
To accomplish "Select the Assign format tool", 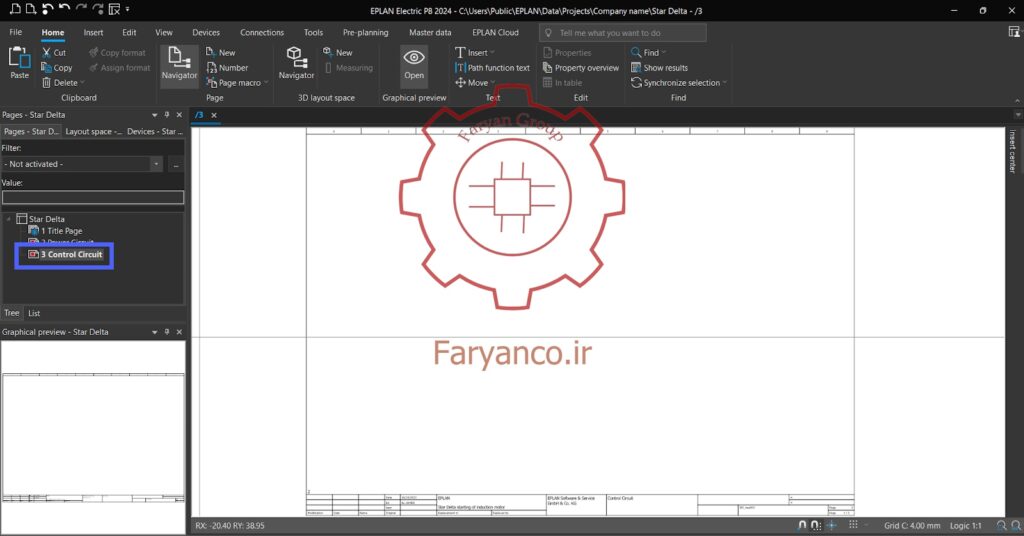I will point(120,67).
